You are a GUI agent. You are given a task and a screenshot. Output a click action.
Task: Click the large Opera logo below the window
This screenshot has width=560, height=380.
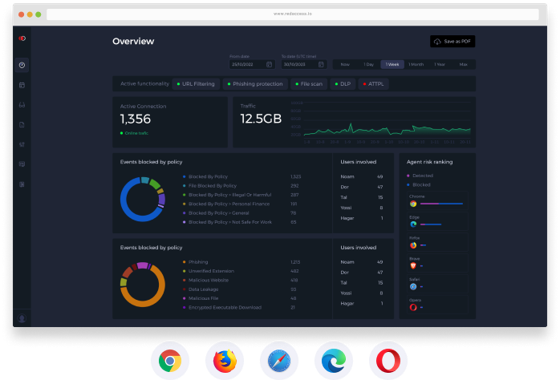388,361
